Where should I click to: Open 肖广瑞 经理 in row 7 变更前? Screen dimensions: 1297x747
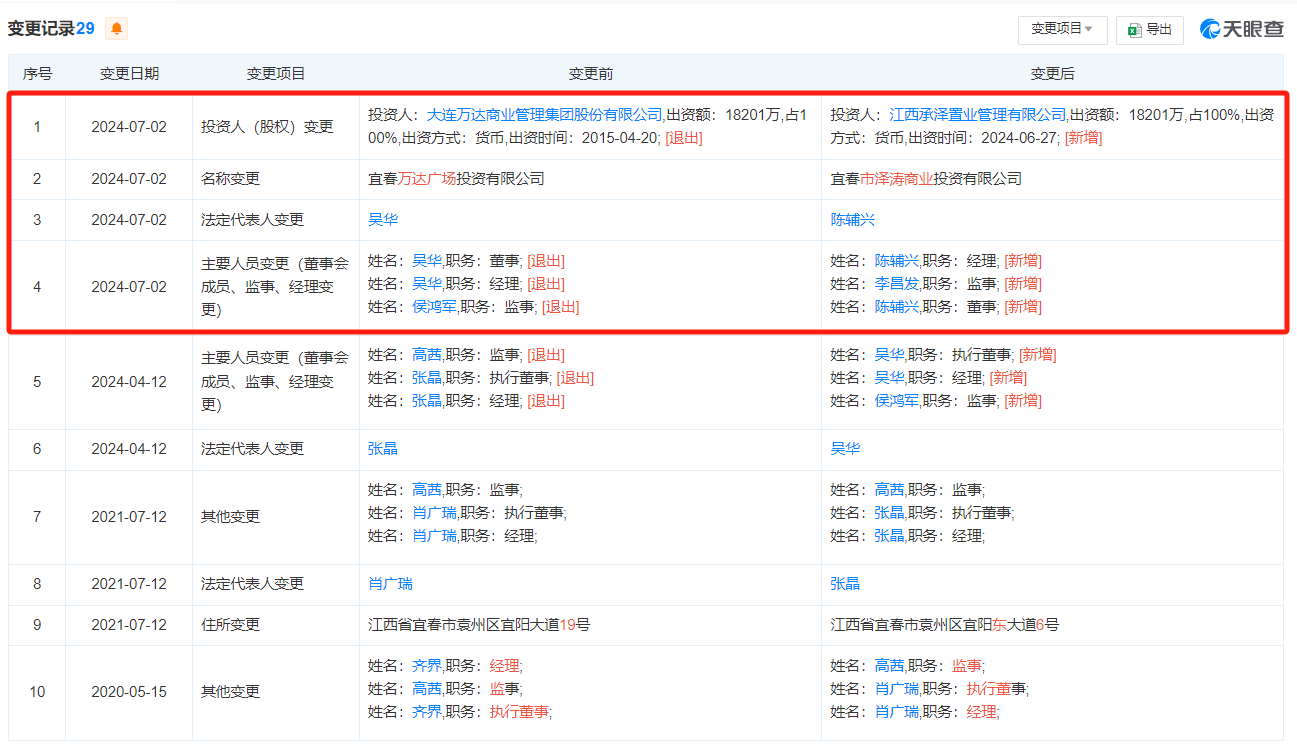[x=434, y=536]
